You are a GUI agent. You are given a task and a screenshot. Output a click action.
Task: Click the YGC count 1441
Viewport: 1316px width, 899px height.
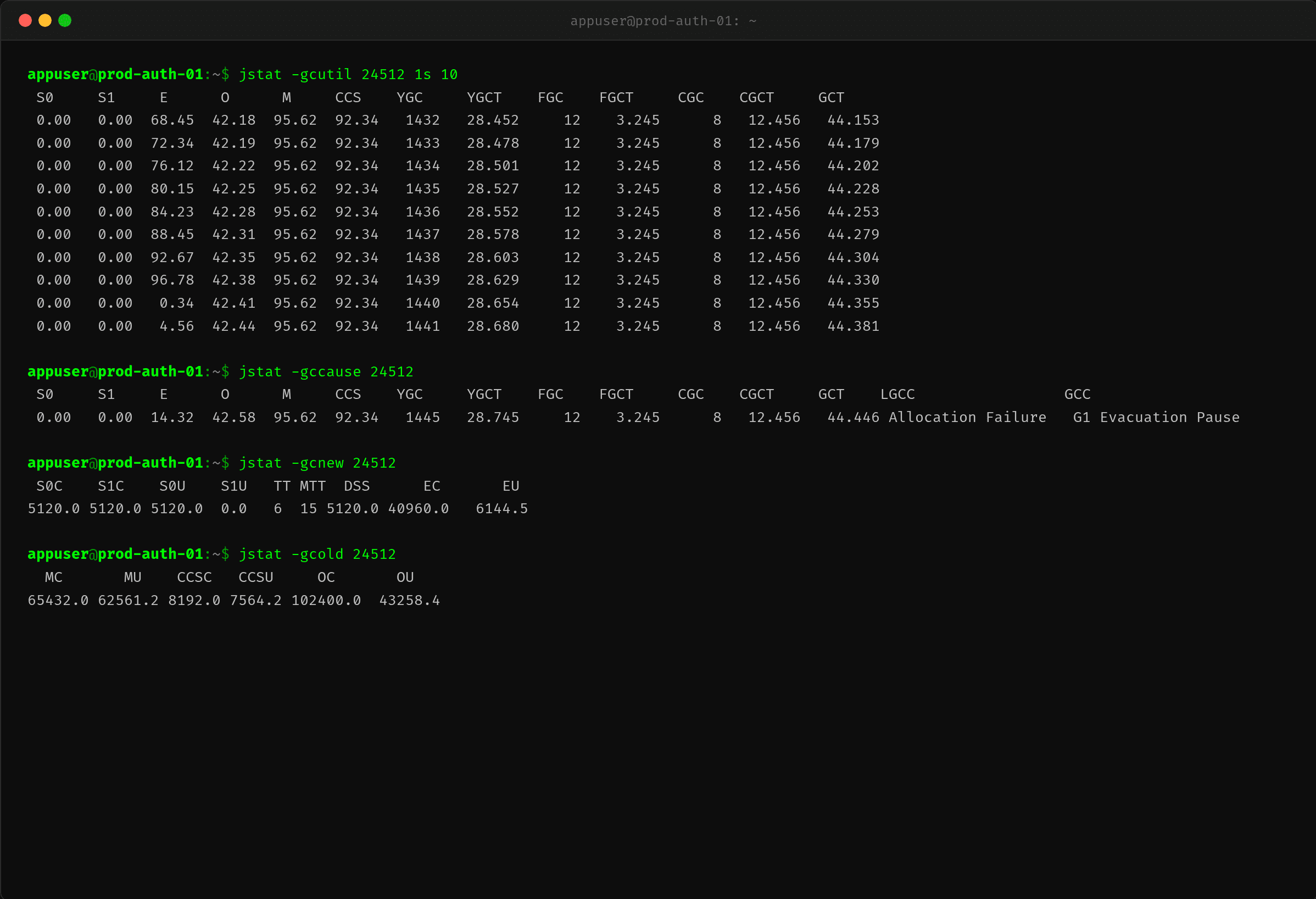(423, 326)
